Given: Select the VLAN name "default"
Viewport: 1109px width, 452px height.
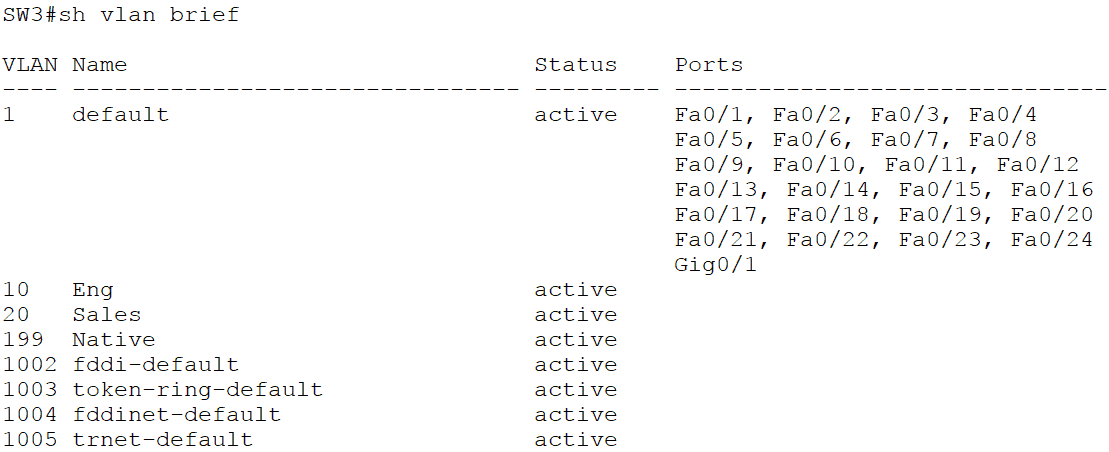Looking at the screenshot, I should pyautogui.click(x=120, y=115).
